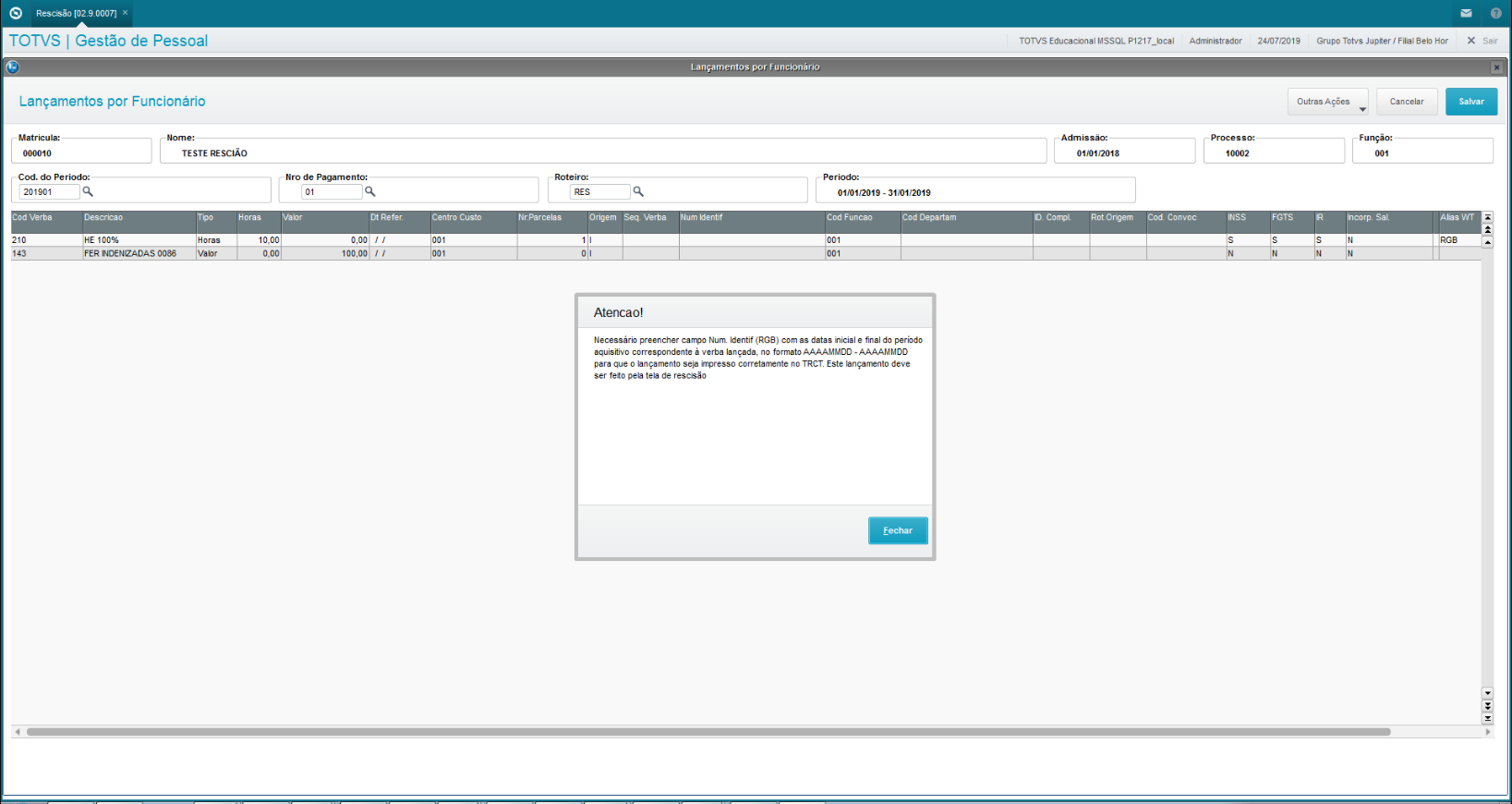1512x804 pixels.
Task: Click the horizontal scrollbar thumb
Action: tap(708, 732)
